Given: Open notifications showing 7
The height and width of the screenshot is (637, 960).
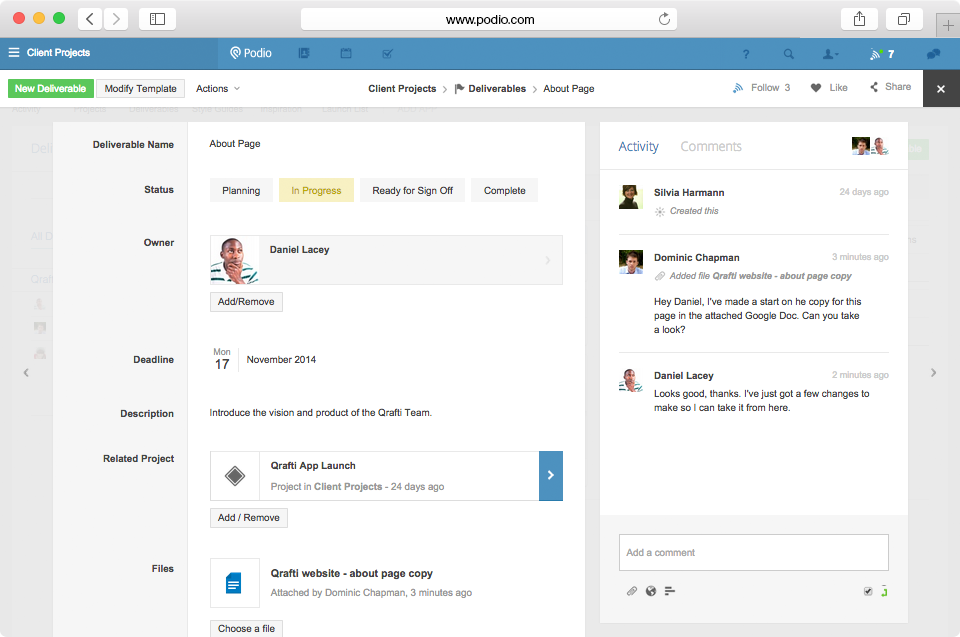Looking at the screenshot, I should coord(882,54).
